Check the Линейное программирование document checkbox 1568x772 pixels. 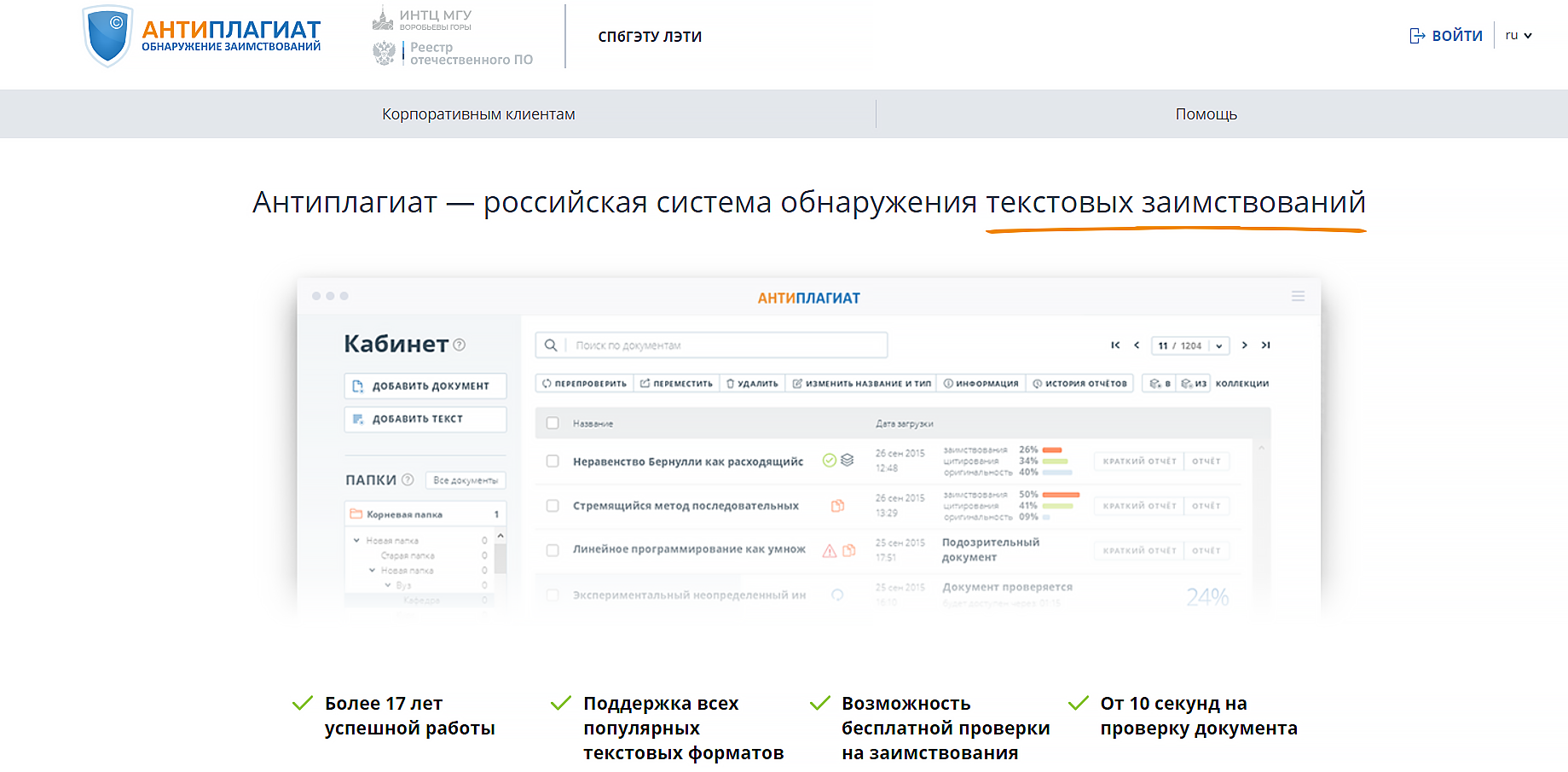(x=553, y=550)
